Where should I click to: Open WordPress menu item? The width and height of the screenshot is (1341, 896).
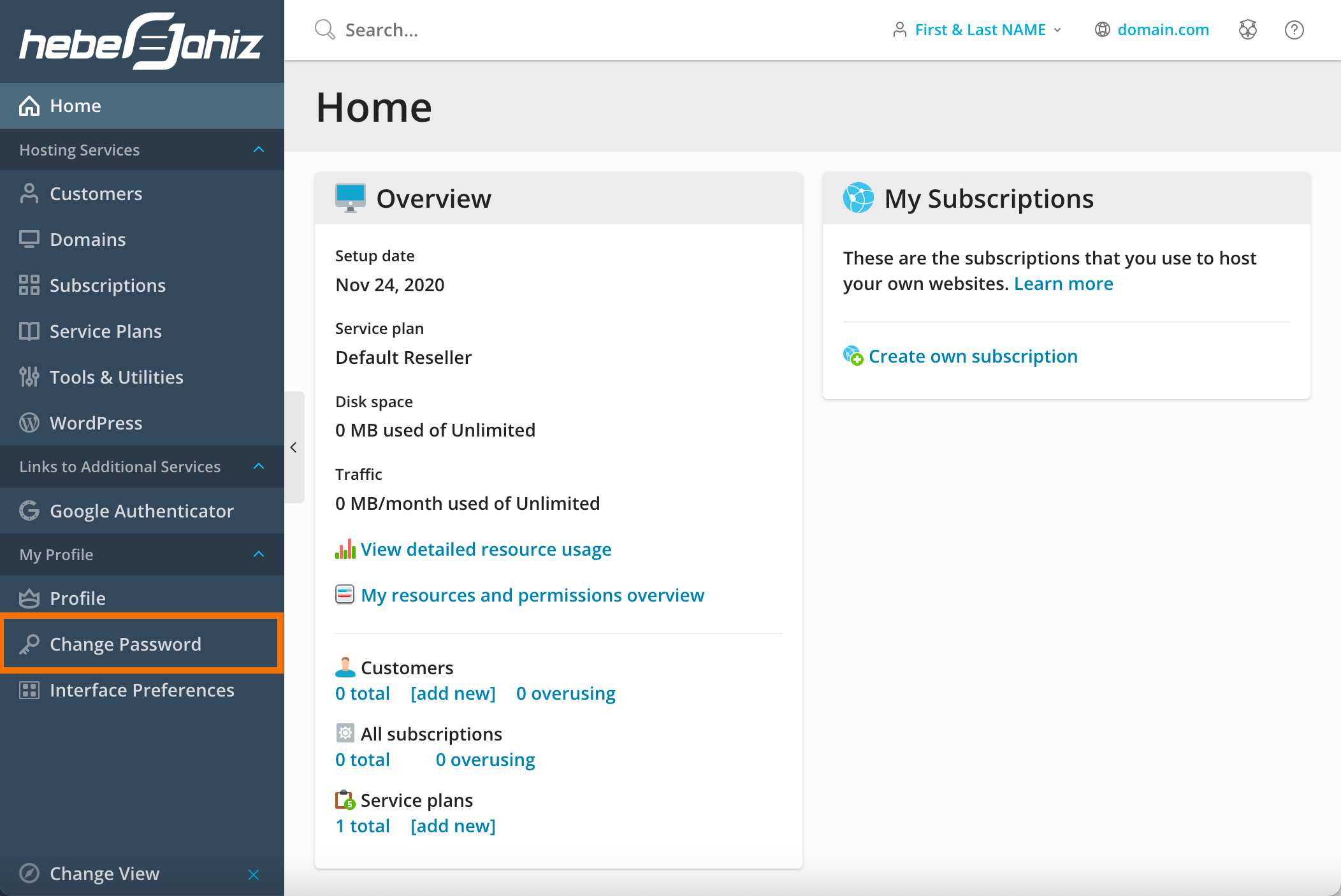(x=142, y=423)
